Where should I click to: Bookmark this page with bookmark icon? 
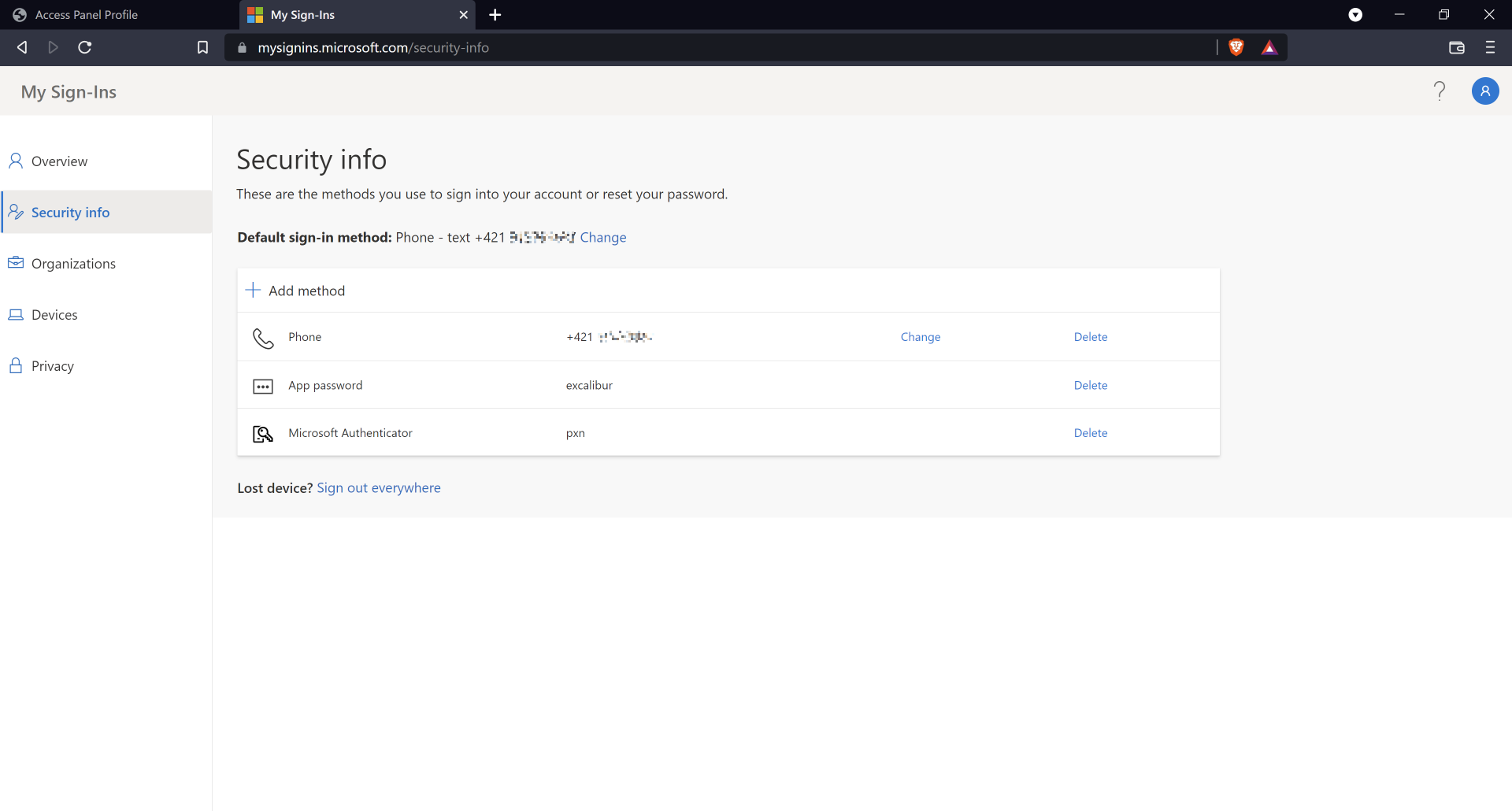tap(202, 47)
